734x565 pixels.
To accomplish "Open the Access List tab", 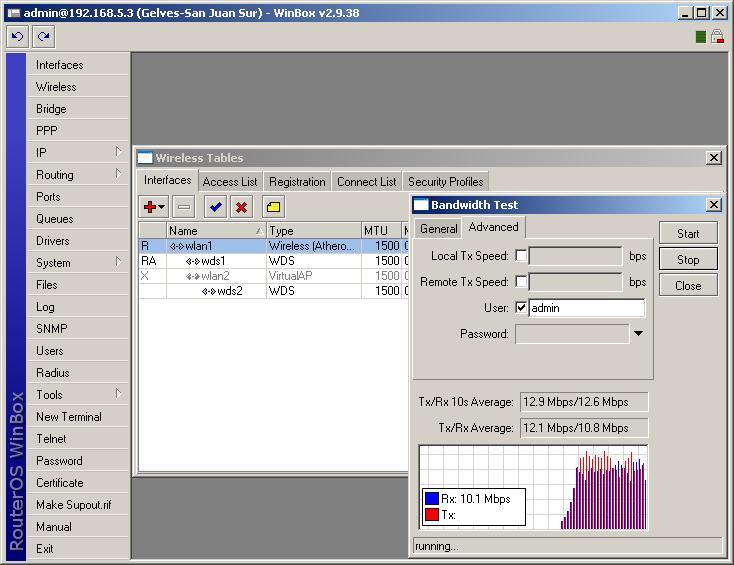I will [230, 182].
